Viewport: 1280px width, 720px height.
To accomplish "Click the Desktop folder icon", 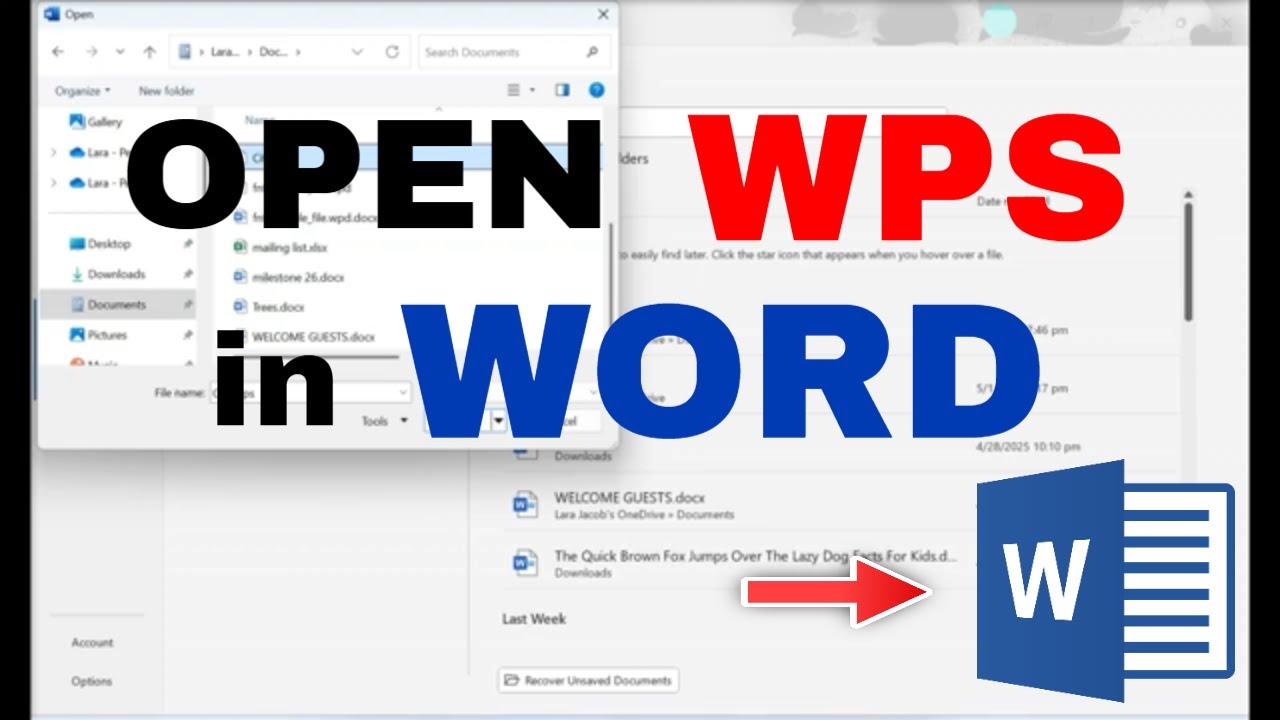I will coord(76,244).
